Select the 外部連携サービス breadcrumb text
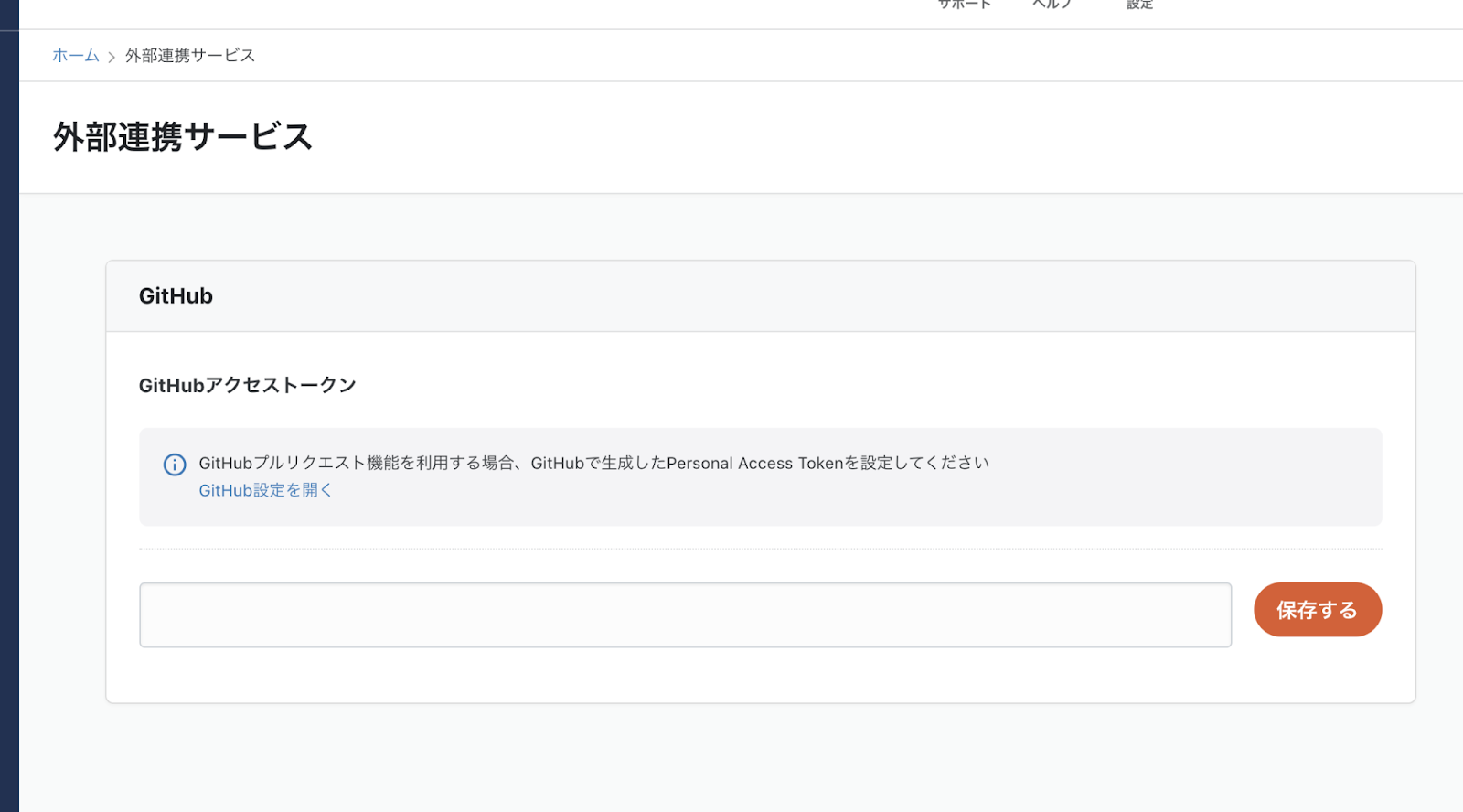 pos(190,56)
